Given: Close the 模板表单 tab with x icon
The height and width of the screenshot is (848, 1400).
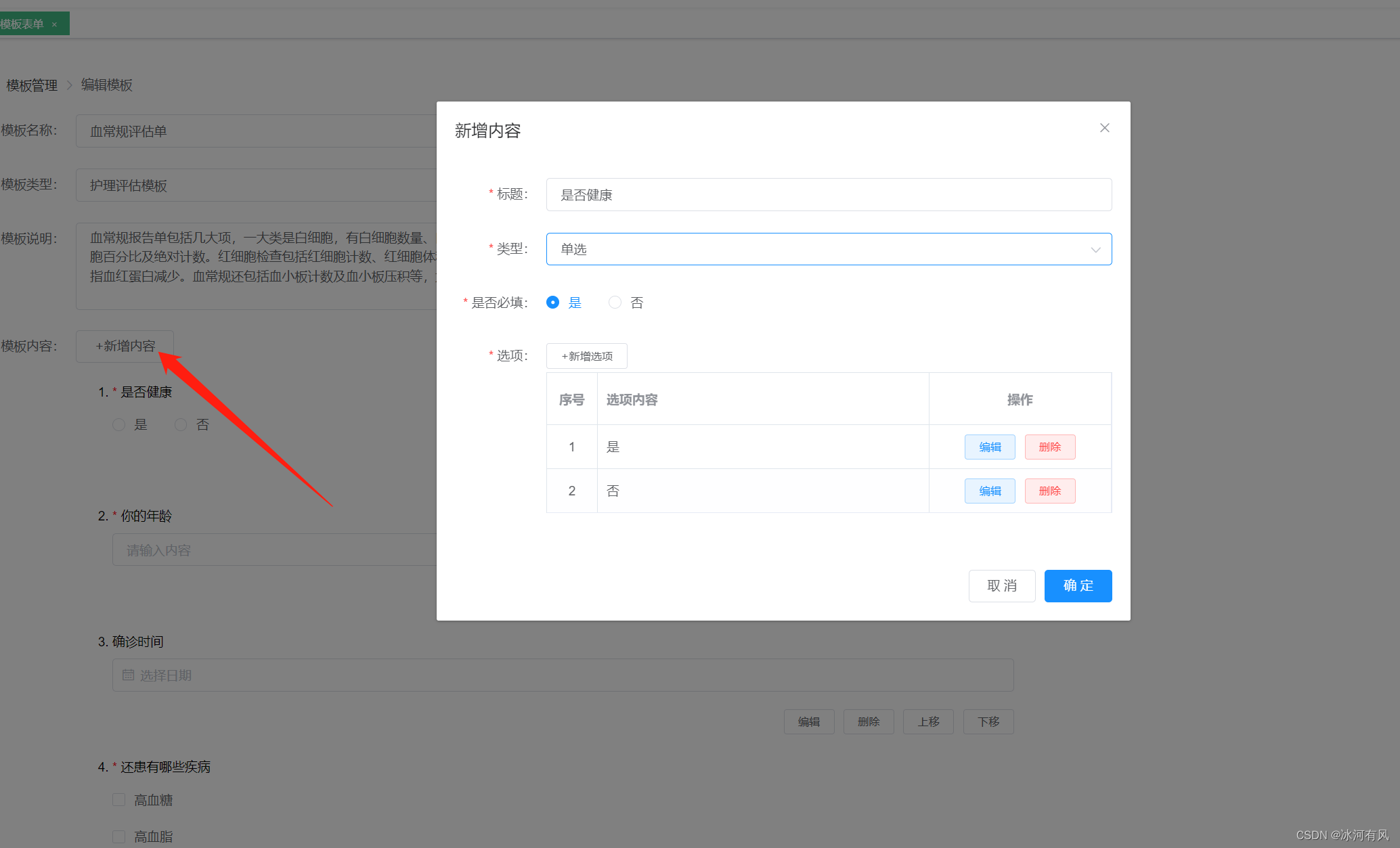Looking at the screenshot, I should click(54, 24).
